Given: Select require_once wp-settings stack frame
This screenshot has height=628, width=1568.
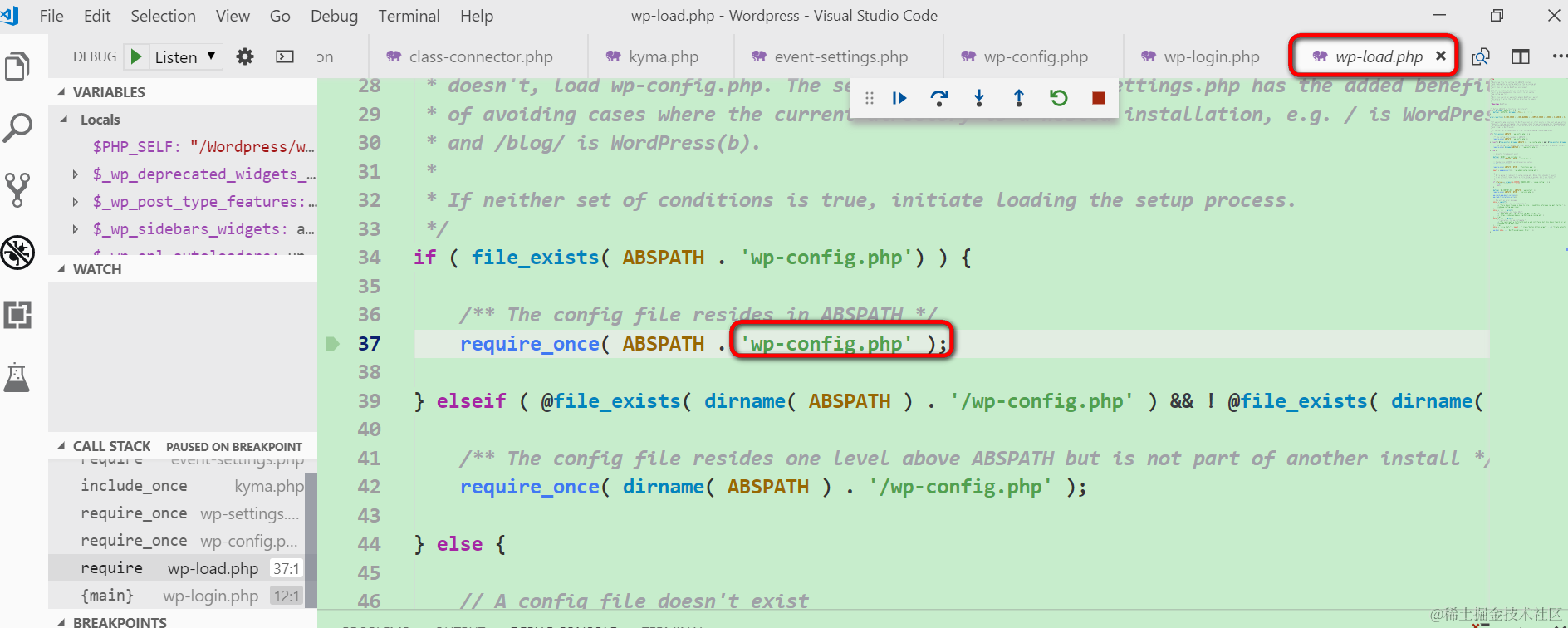Looking at the screenshot, I should click(176, 513).
